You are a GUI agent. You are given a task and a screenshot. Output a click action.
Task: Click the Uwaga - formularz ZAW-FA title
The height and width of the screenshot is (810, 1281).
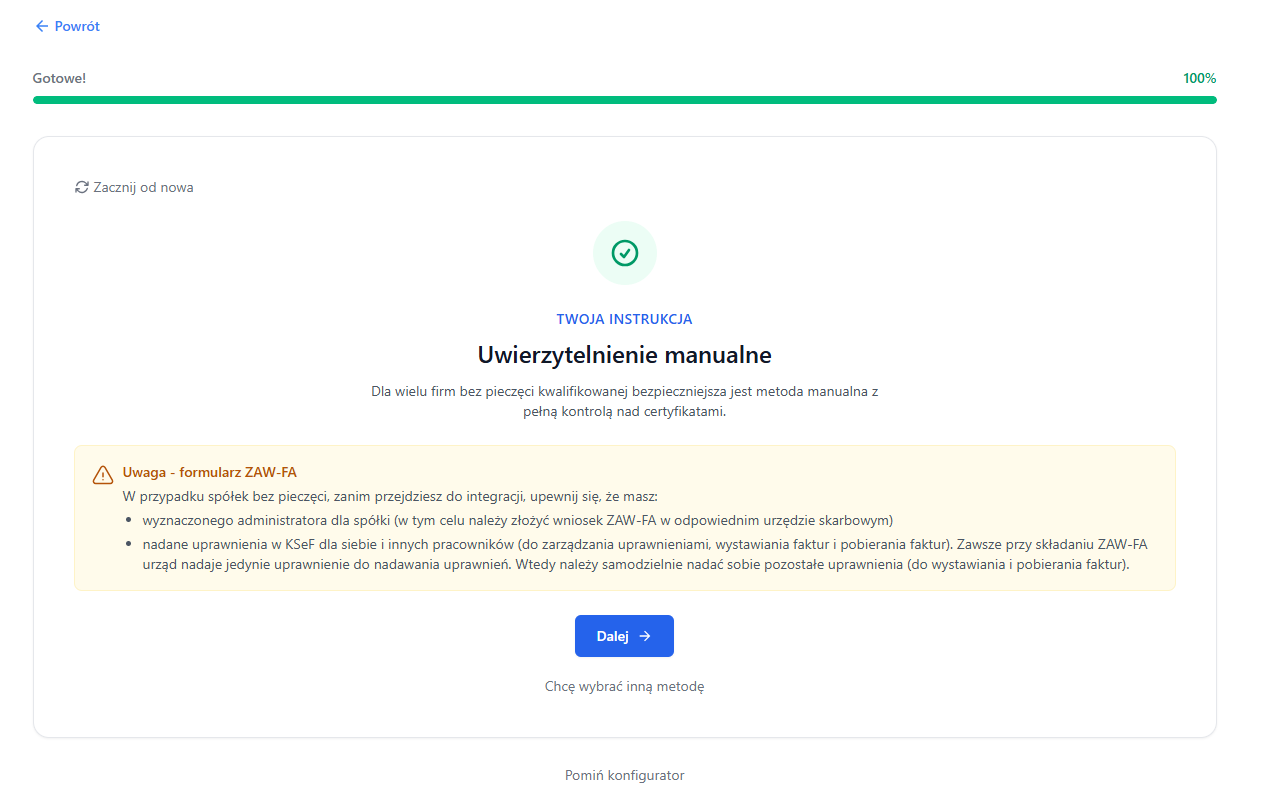pyautogui.click(x=209, y=472)
